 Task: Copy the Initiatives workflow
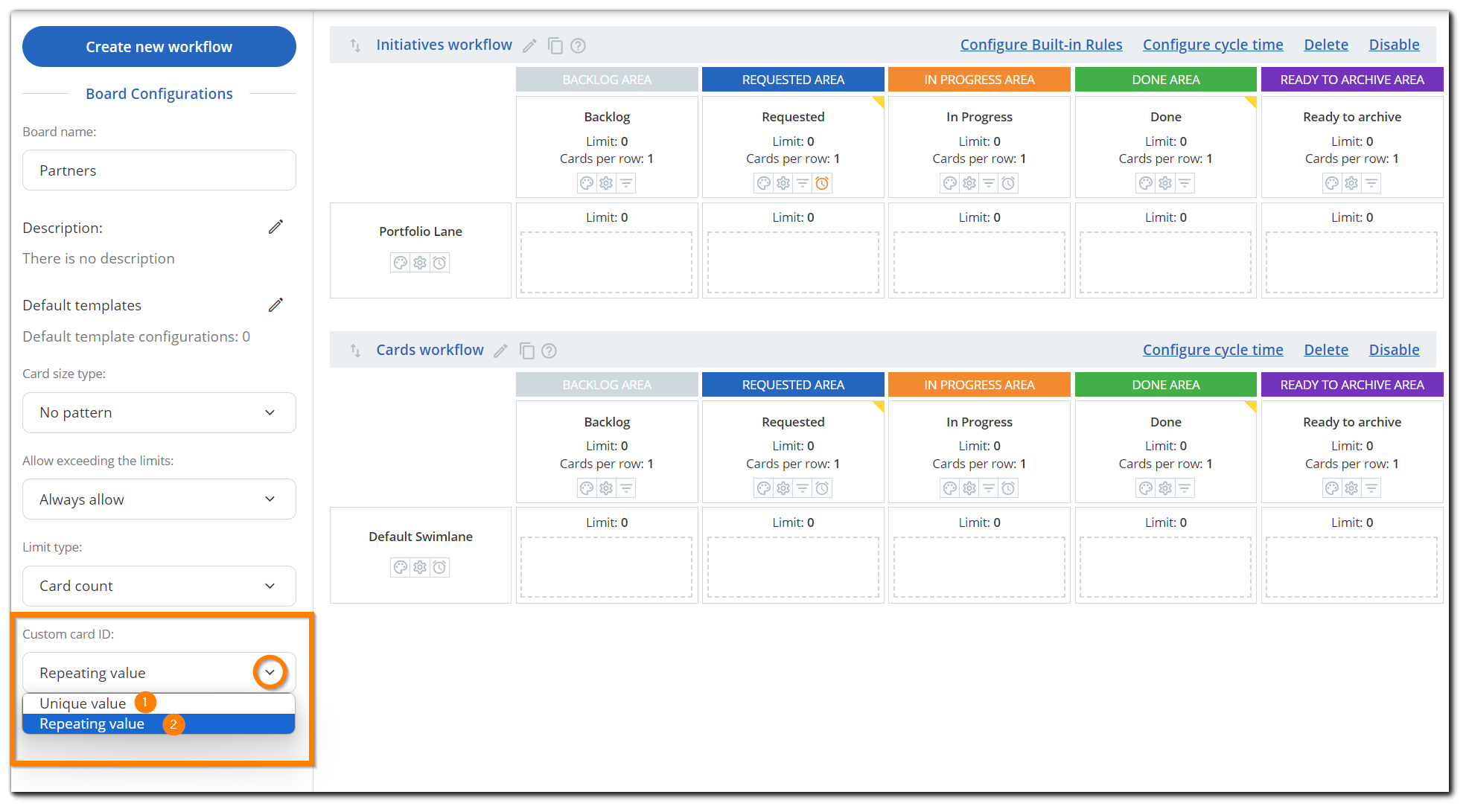[555, 46]
